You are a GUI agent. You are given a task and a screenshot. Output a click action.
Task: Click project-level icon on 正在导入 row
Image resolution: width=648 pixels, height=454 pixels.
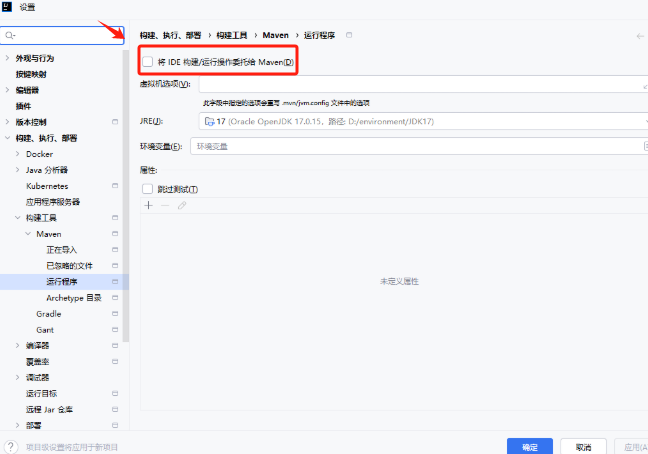[115, 250]
